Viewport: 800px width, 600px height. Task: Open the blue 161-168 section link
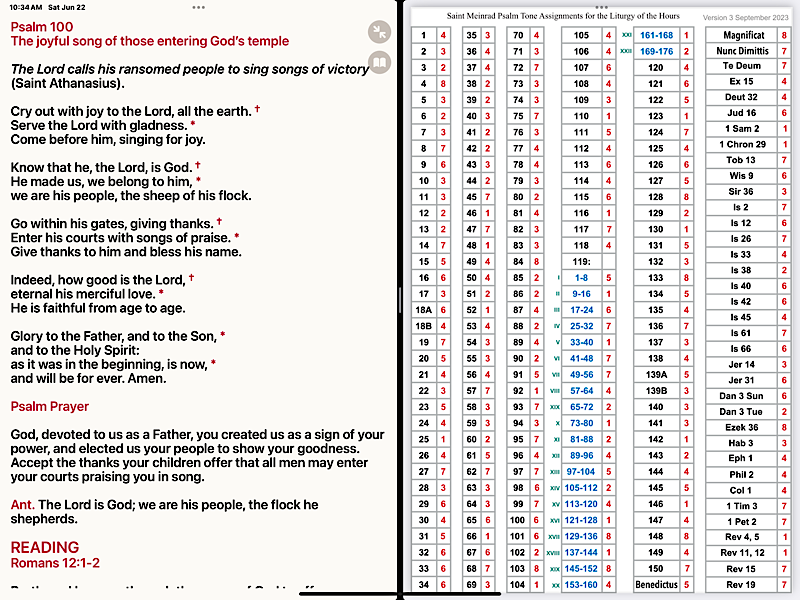click(x=656, y=35)
